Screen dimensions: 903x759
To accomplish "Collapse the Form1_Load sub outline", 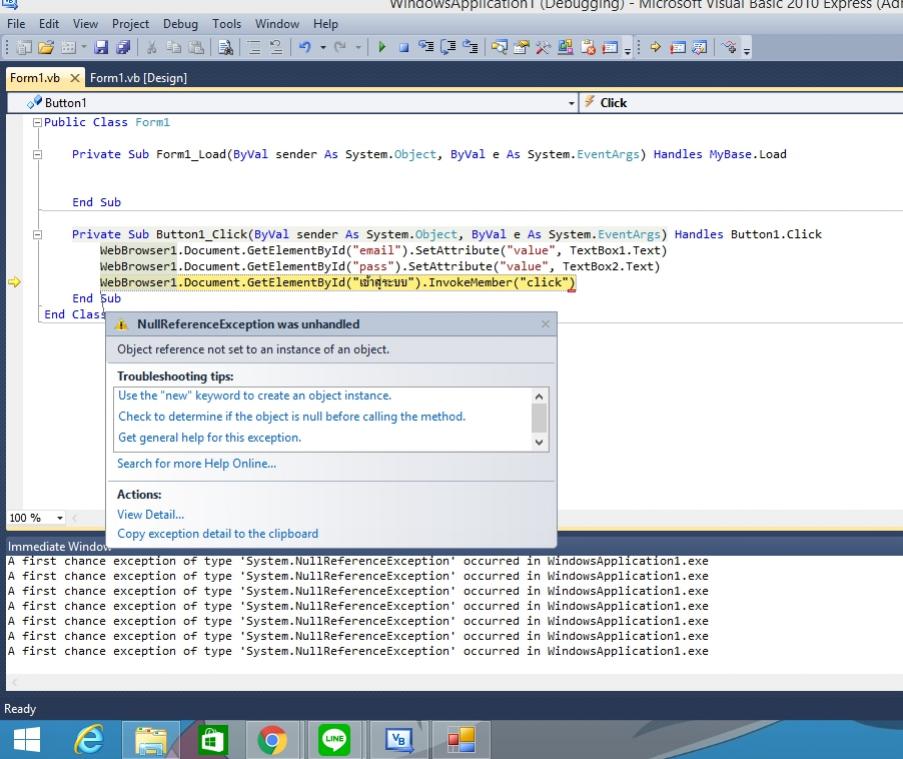I will point(37,154).
